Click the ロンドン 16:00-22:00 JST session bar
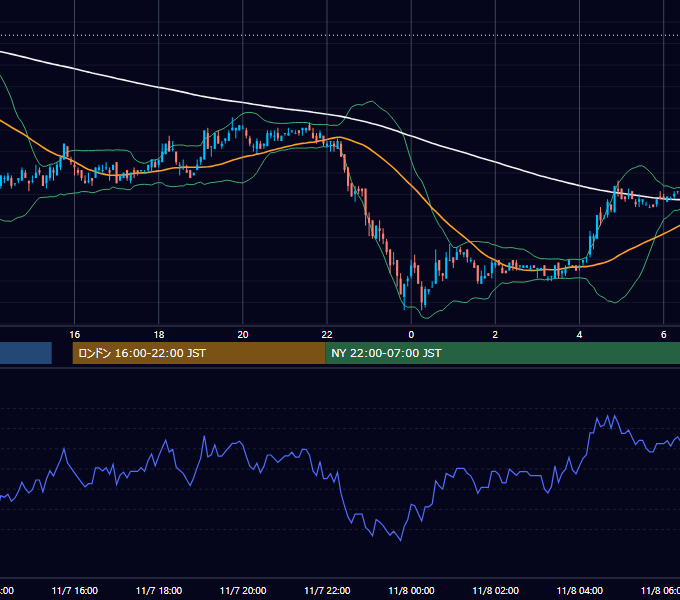Image resolution: width=680 pixels, height=600 pixels. coord(199,353)
